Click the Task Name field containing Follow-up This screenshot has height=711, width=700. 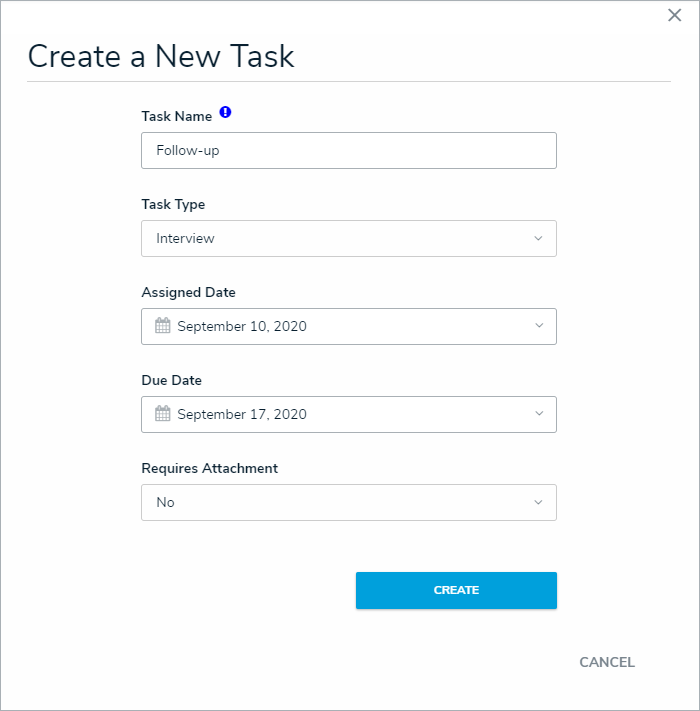348,151
